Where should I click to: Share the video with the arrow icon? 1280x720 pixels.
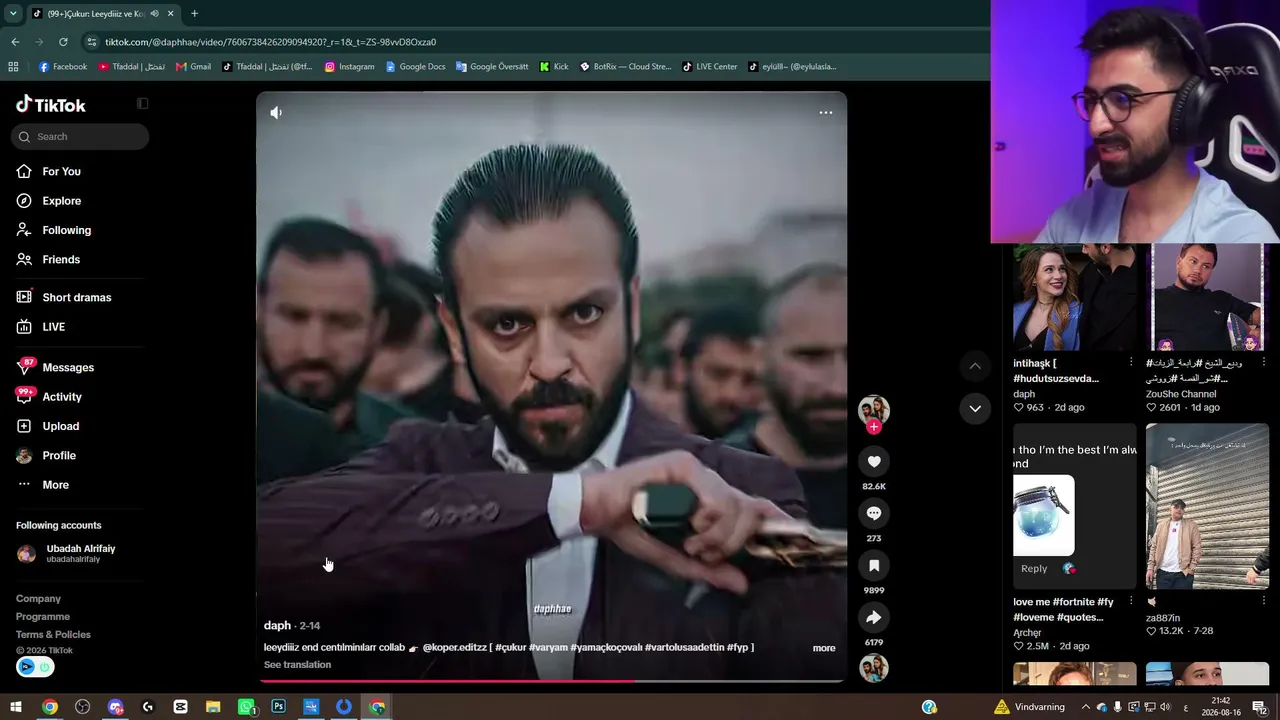click(874, 617)
